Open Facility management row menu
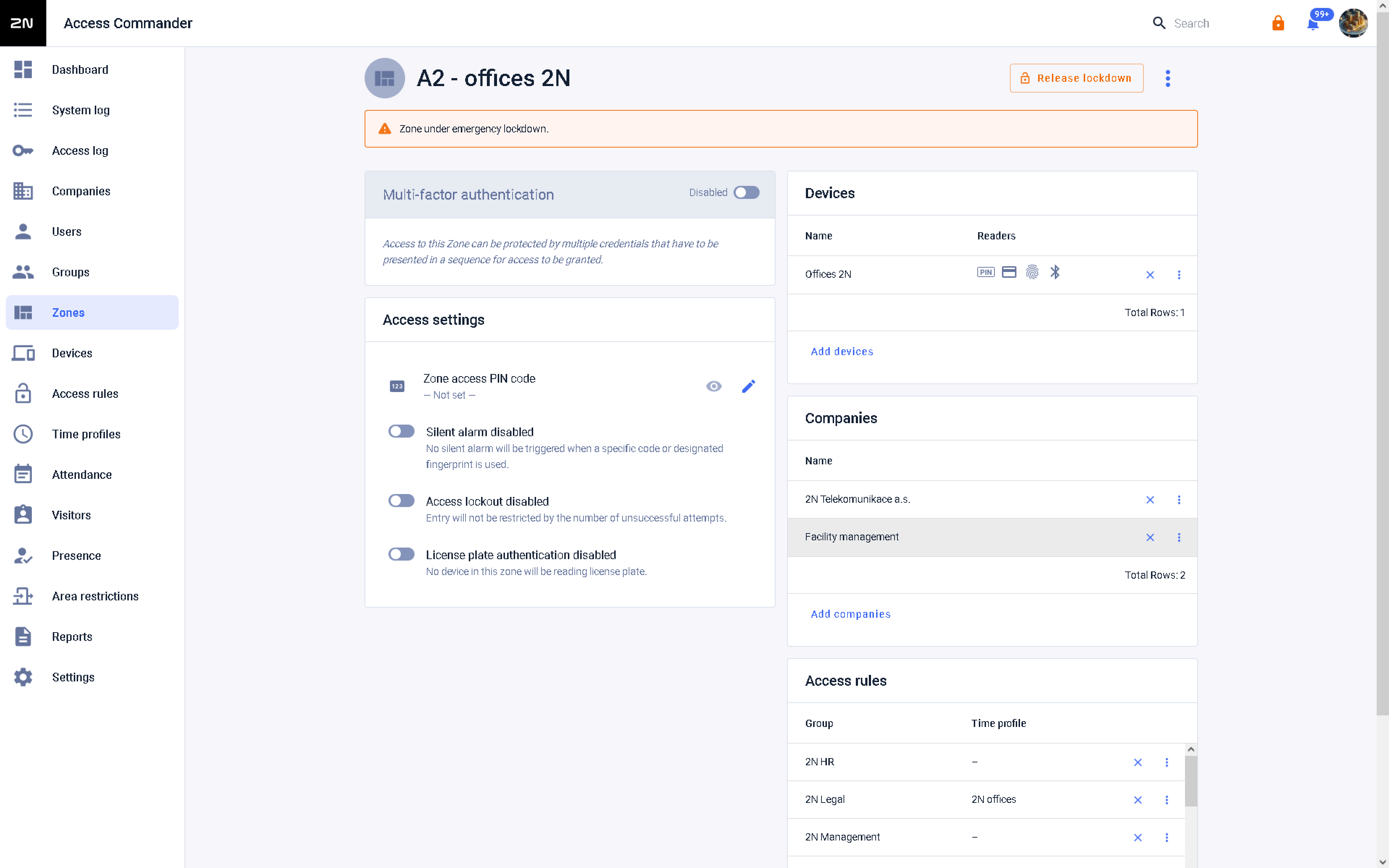 (x=1179, y=537)
